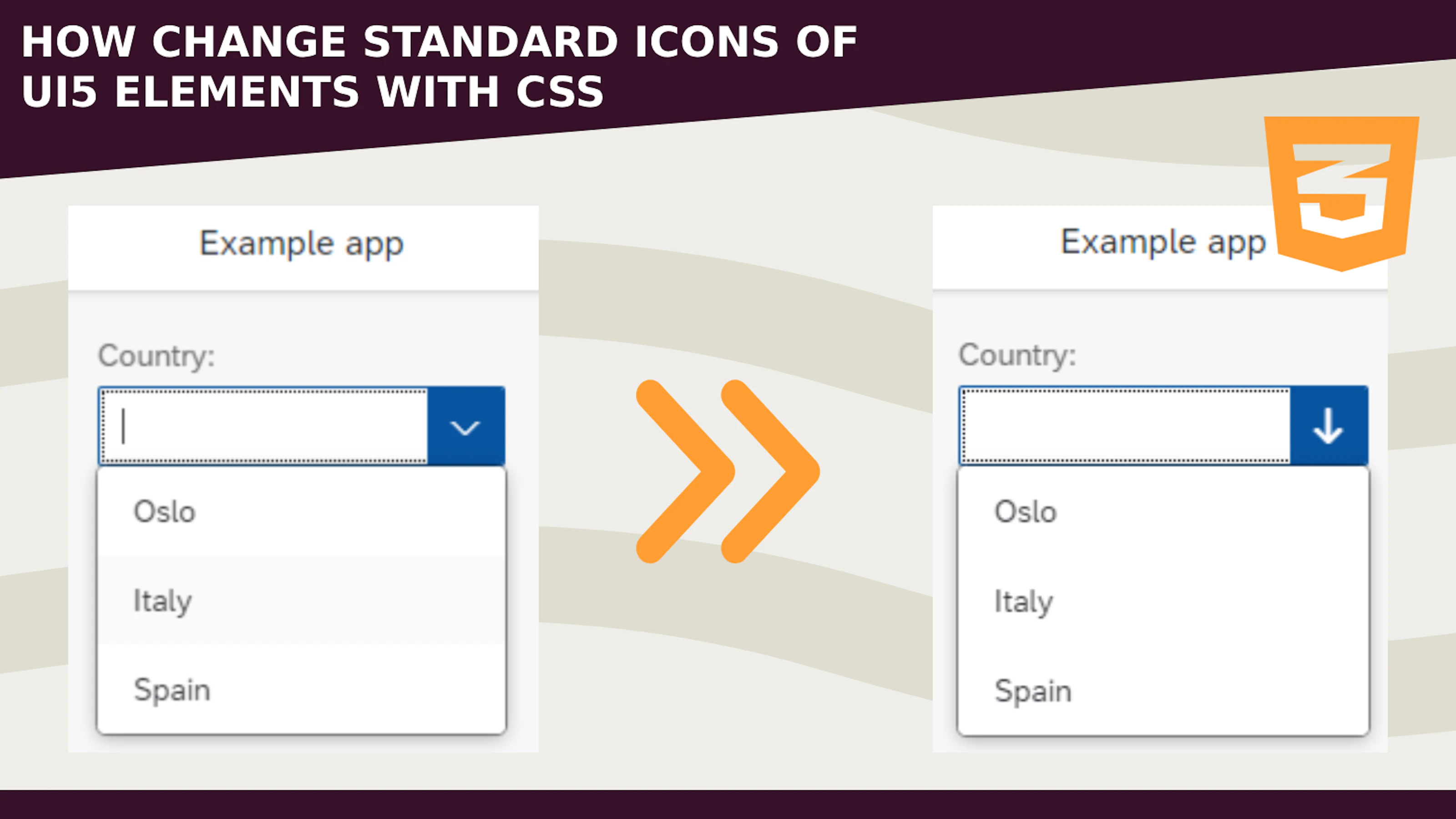Select Oslo in the left dropdown list
This screenshot has height=819, width=1456.
coord(165,512)
